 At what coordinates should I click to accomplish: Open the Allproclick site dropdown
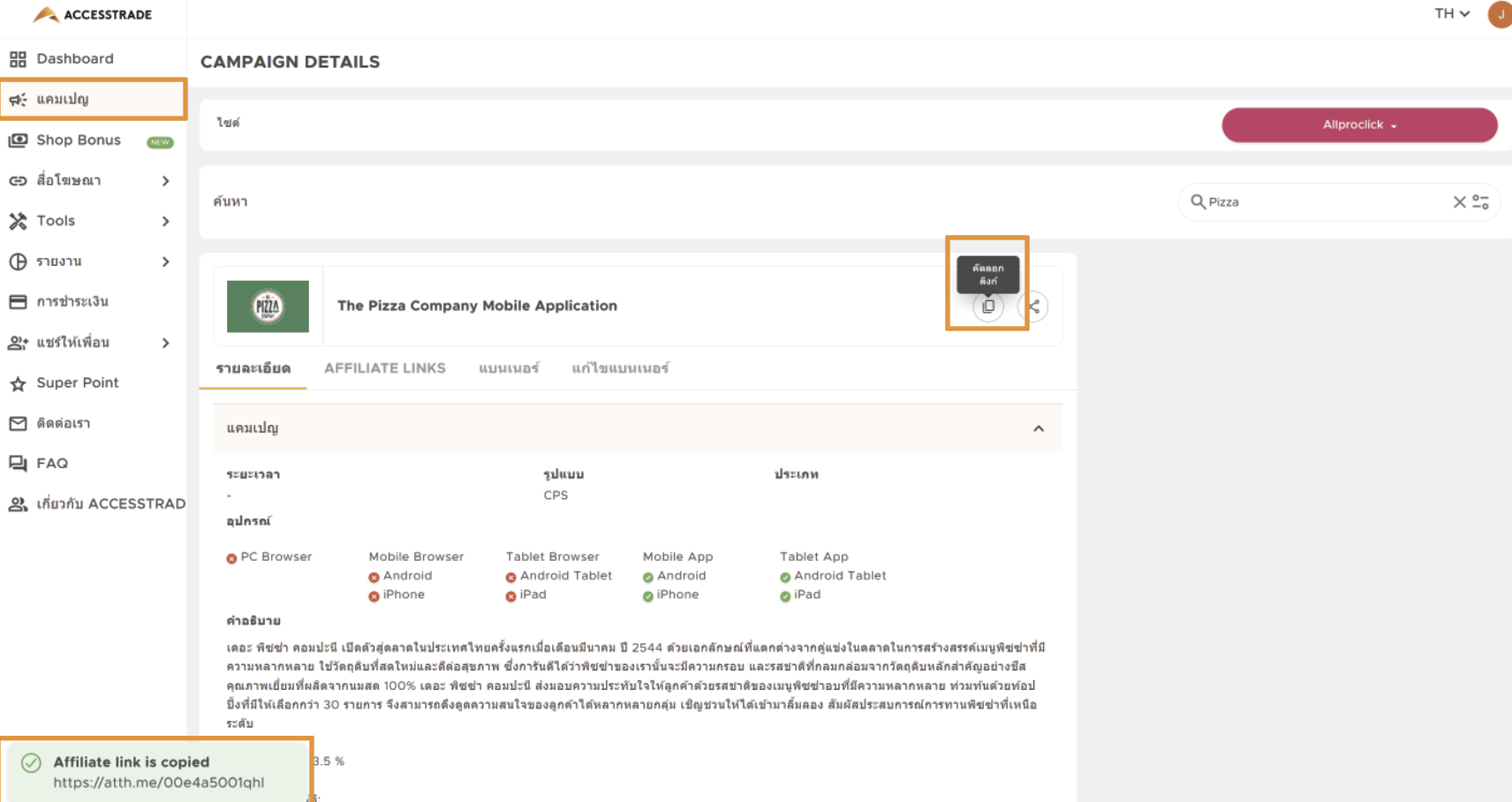click(x=1359, y=125)
